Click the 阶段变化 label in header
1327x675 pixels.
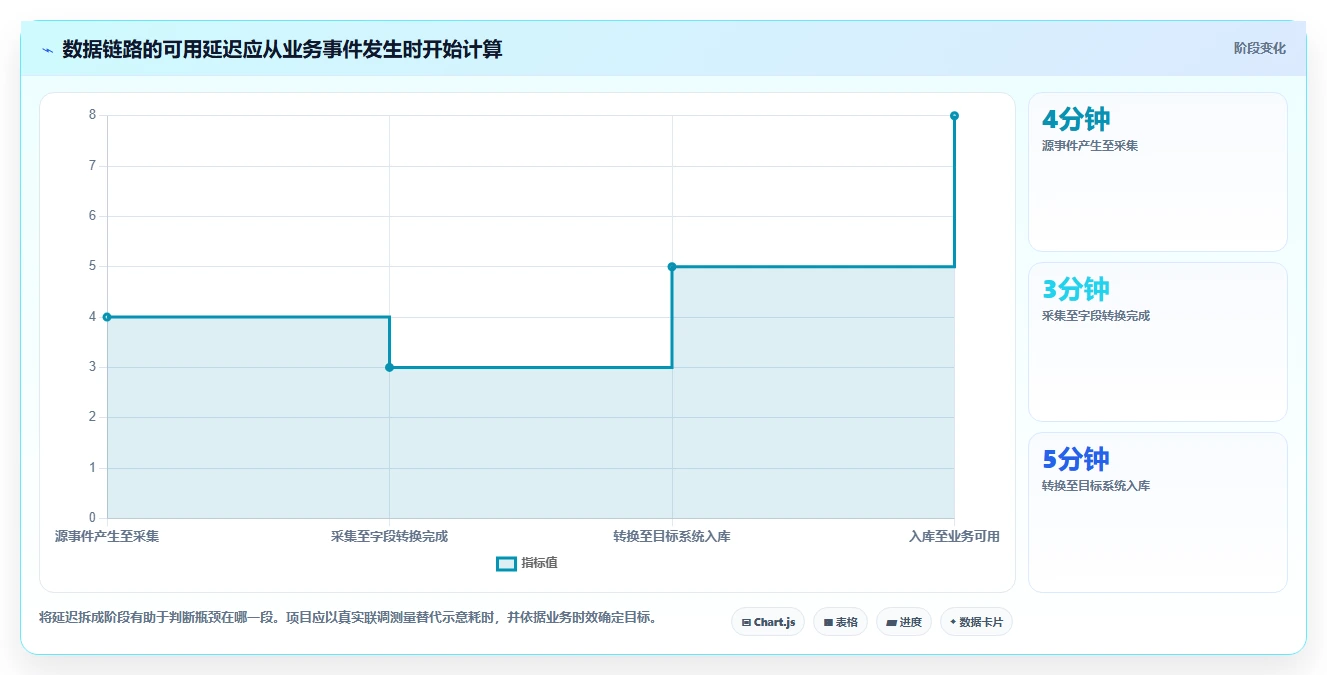tap(1260, 48)
